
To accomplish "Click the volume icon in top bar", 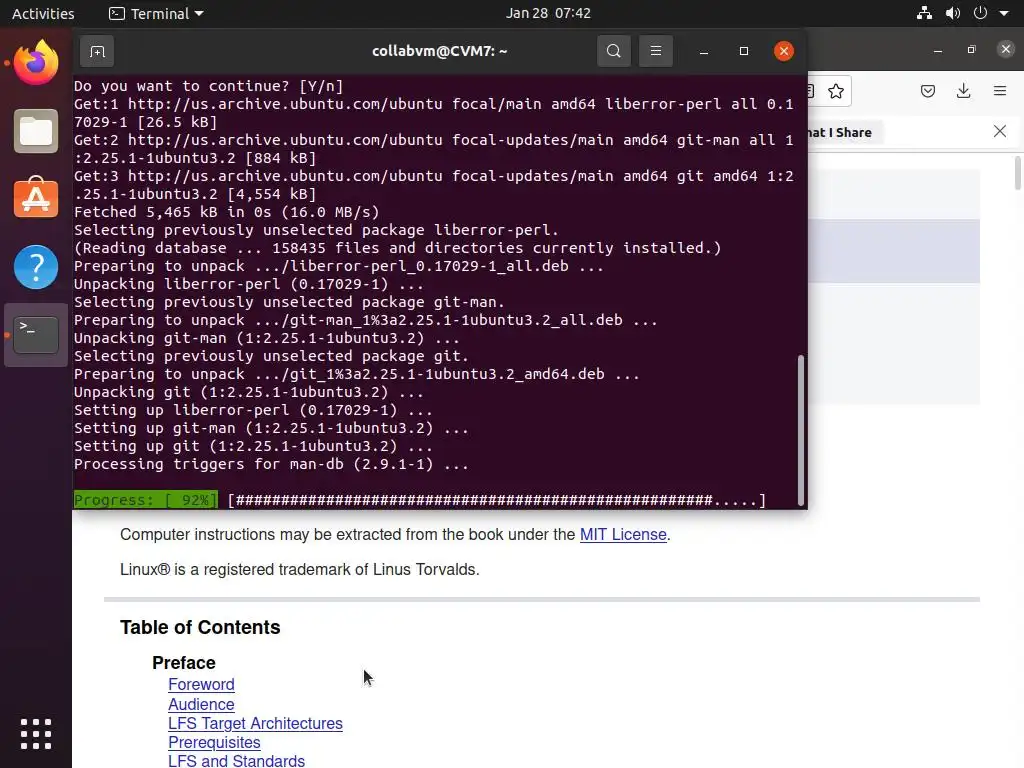I will click(x=953, y=13).
